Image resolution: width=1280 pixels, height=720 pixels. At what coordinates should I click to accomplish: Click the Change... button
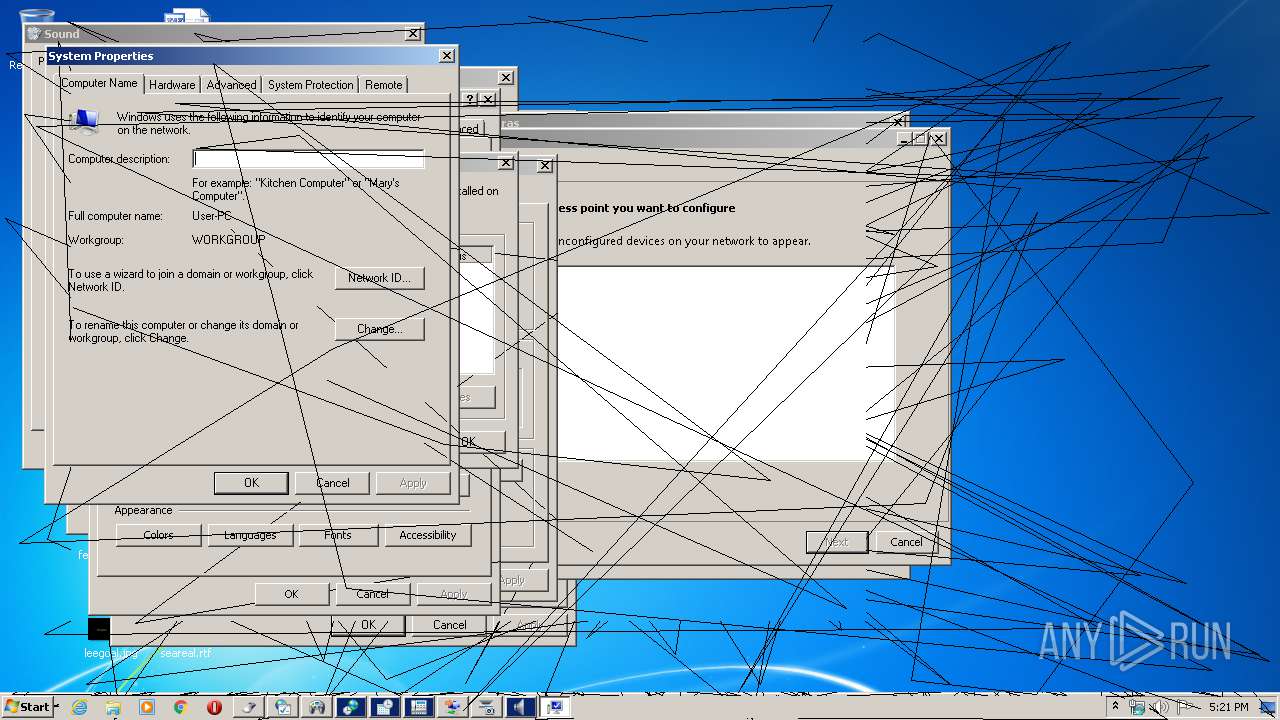[380, 329]
